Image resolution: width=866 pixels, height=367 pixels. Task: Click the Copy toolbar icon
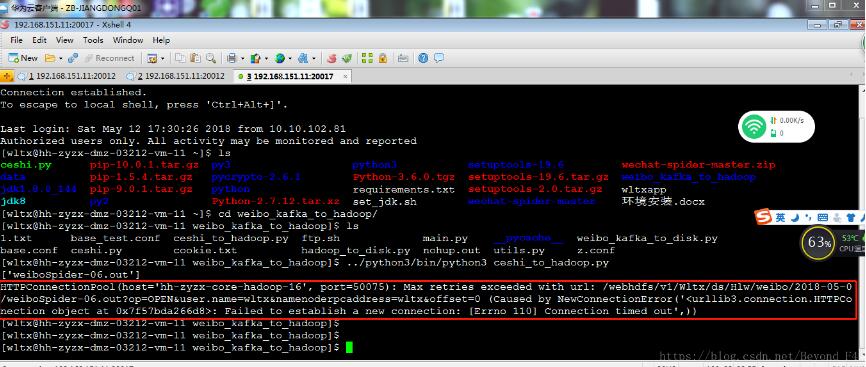(x=181, y=58)
